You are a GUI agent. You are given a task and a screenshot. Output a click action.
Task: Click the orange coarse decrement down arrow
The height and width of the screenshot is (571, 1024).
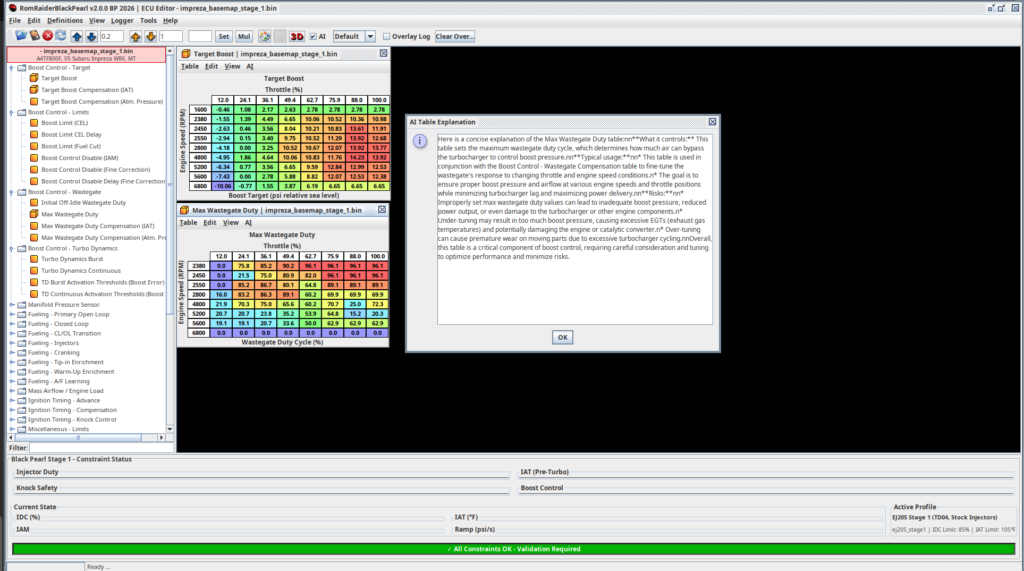click(x=150, y=36)
